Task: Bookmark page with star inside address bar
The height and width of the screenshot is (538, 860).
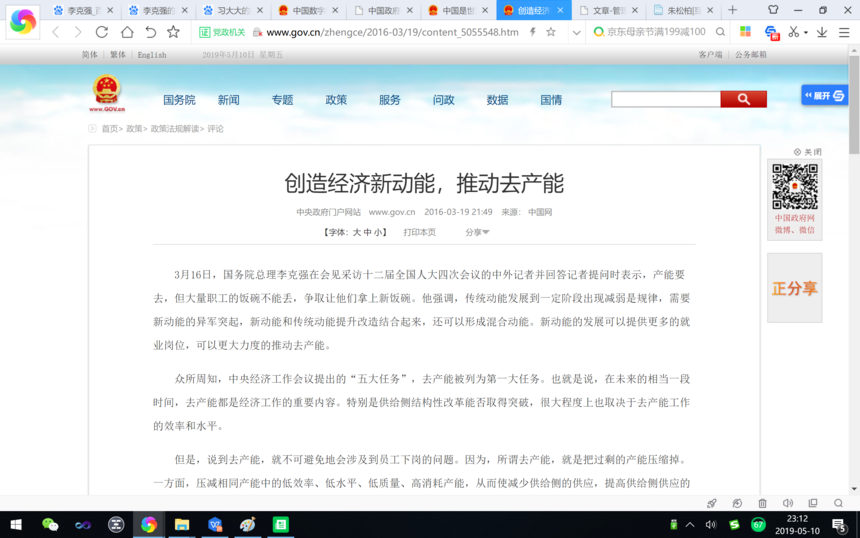Action: point(551,32)
